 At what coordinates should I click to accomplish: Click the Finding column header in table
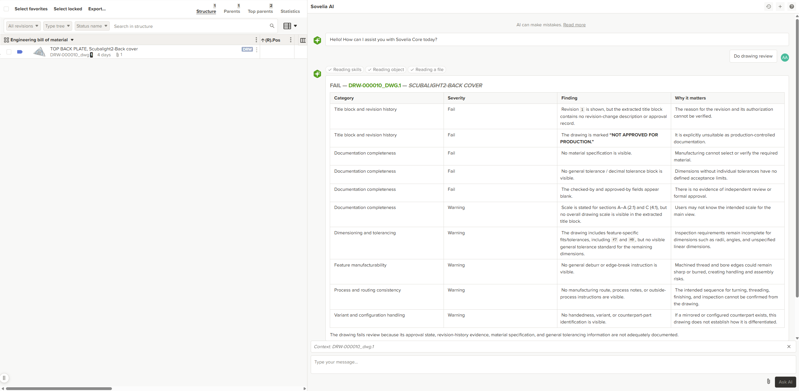[x=614, y=98]
